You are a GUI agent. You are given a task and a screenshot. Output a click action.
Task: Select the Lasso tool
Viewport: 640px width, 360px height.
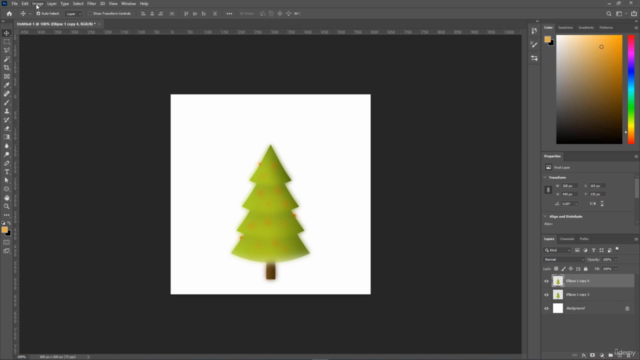click(x=7, y=50)
